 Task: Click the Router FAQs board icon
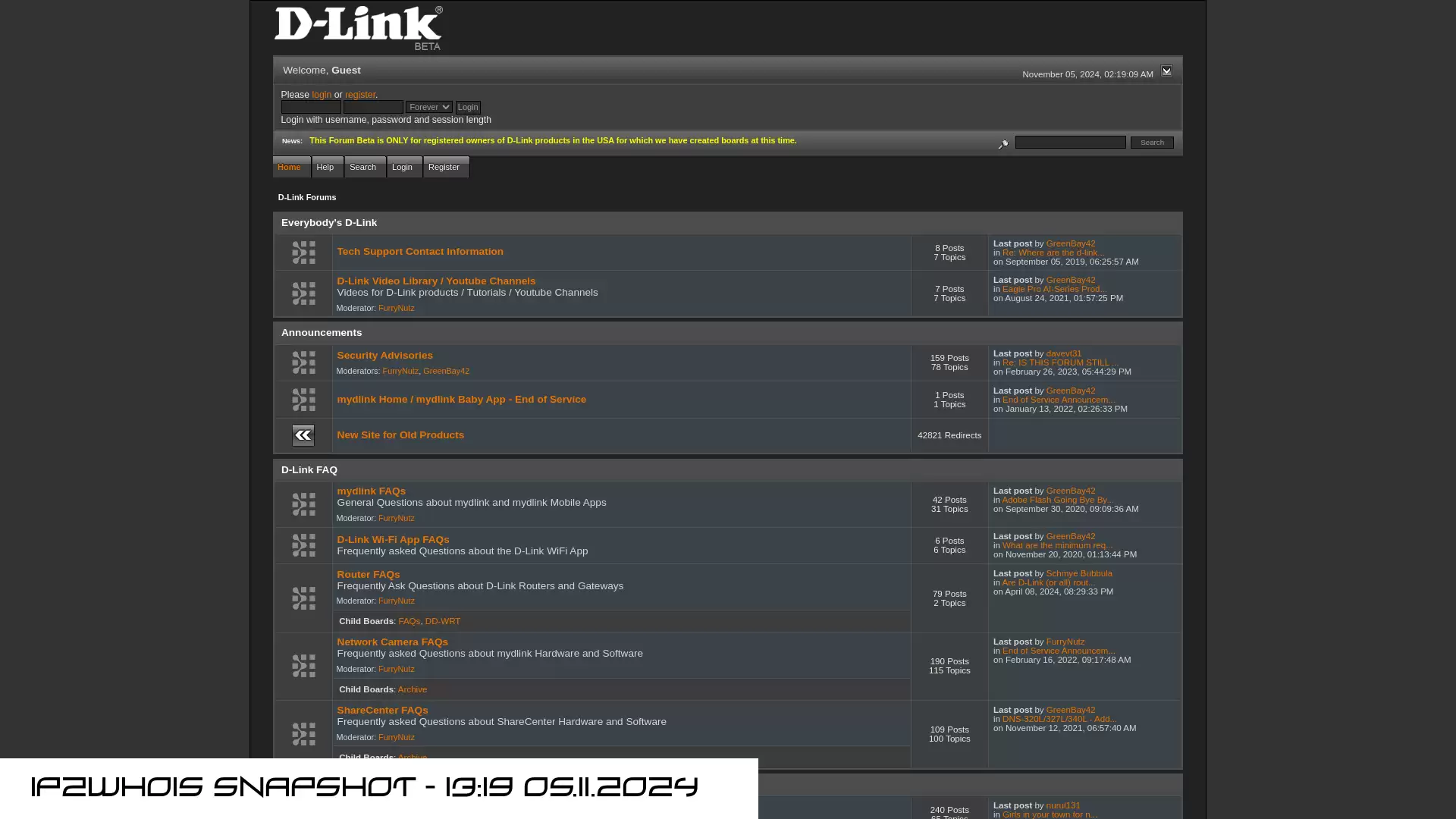point(303,598)
